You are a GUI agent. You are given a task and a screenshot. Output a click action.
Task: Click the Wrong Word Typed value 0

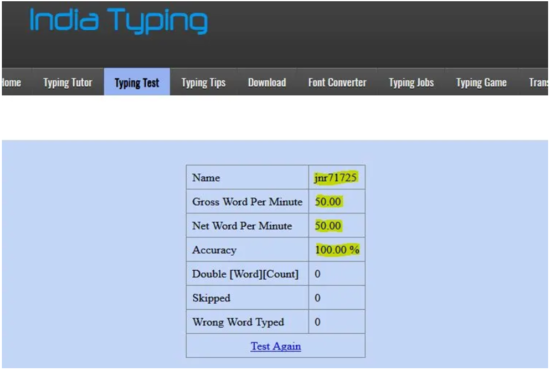[x=317, y=322]
